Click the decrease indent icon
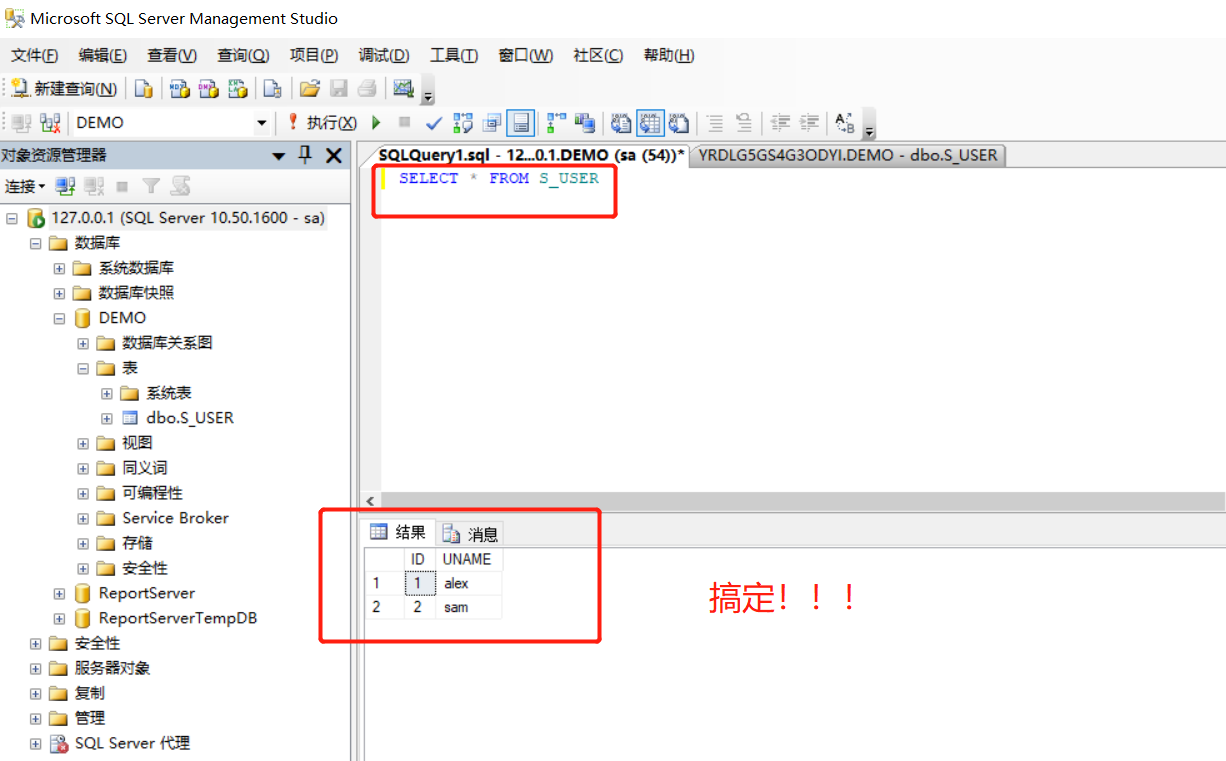Screen dimensions: 1226x761 tap(781, 123)
